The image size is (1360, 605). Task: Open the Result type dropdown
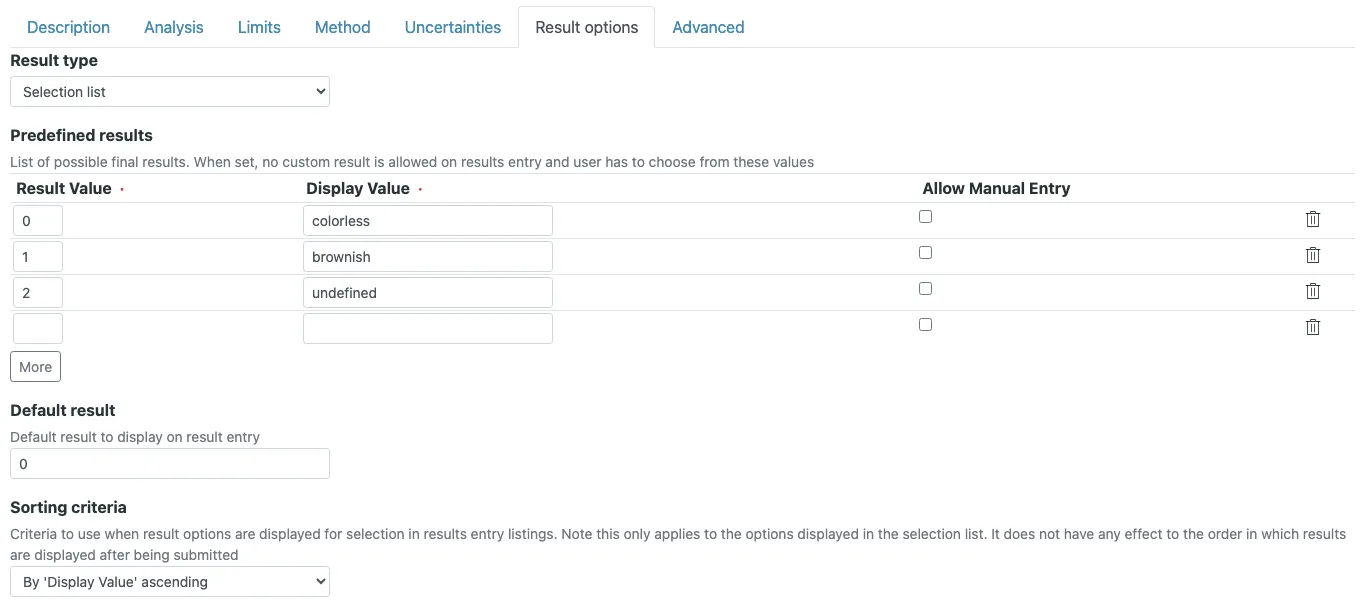pos(170,92)
